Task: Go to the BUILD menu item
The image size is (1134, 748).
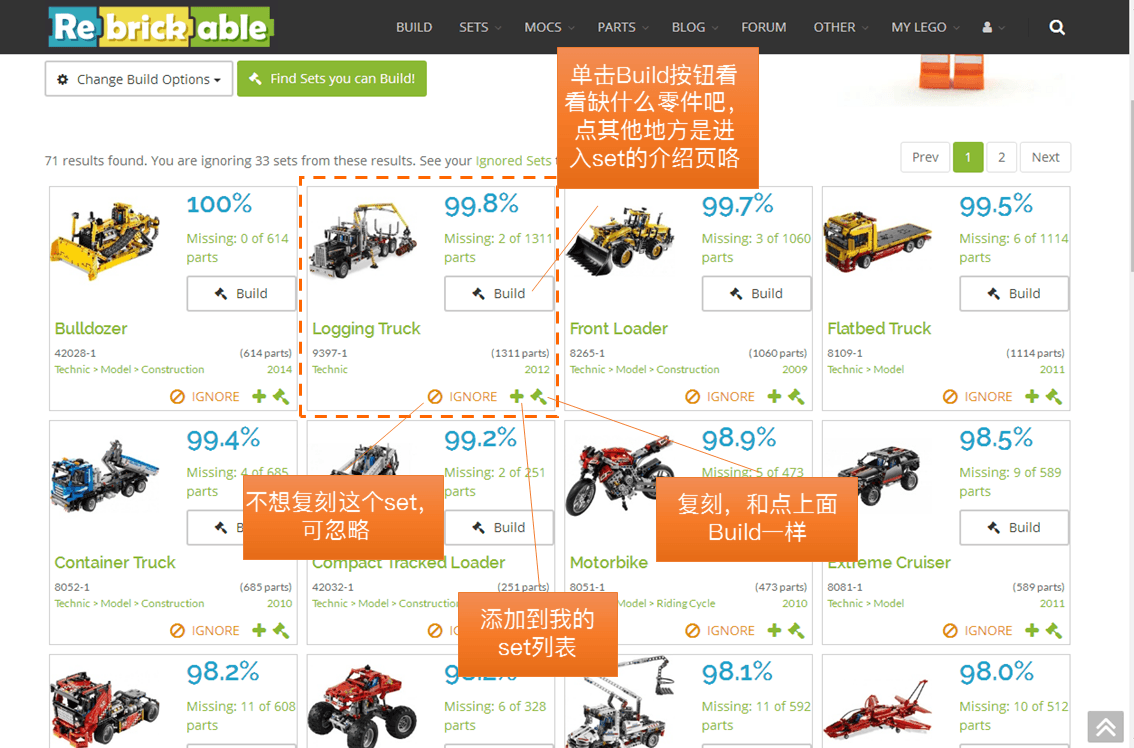Action: click(414, 27)
